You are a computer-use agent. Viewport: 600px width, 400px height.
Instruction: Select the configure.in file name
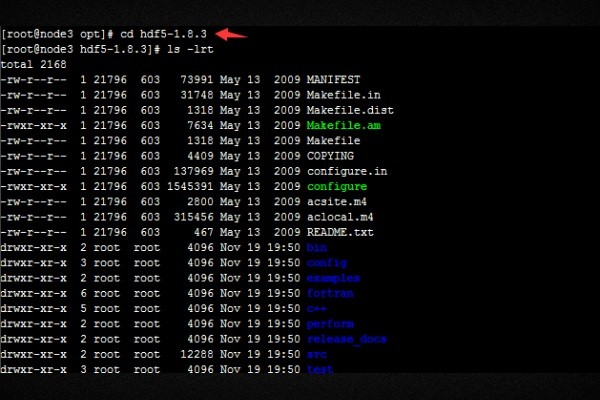(x=347, y=171)
